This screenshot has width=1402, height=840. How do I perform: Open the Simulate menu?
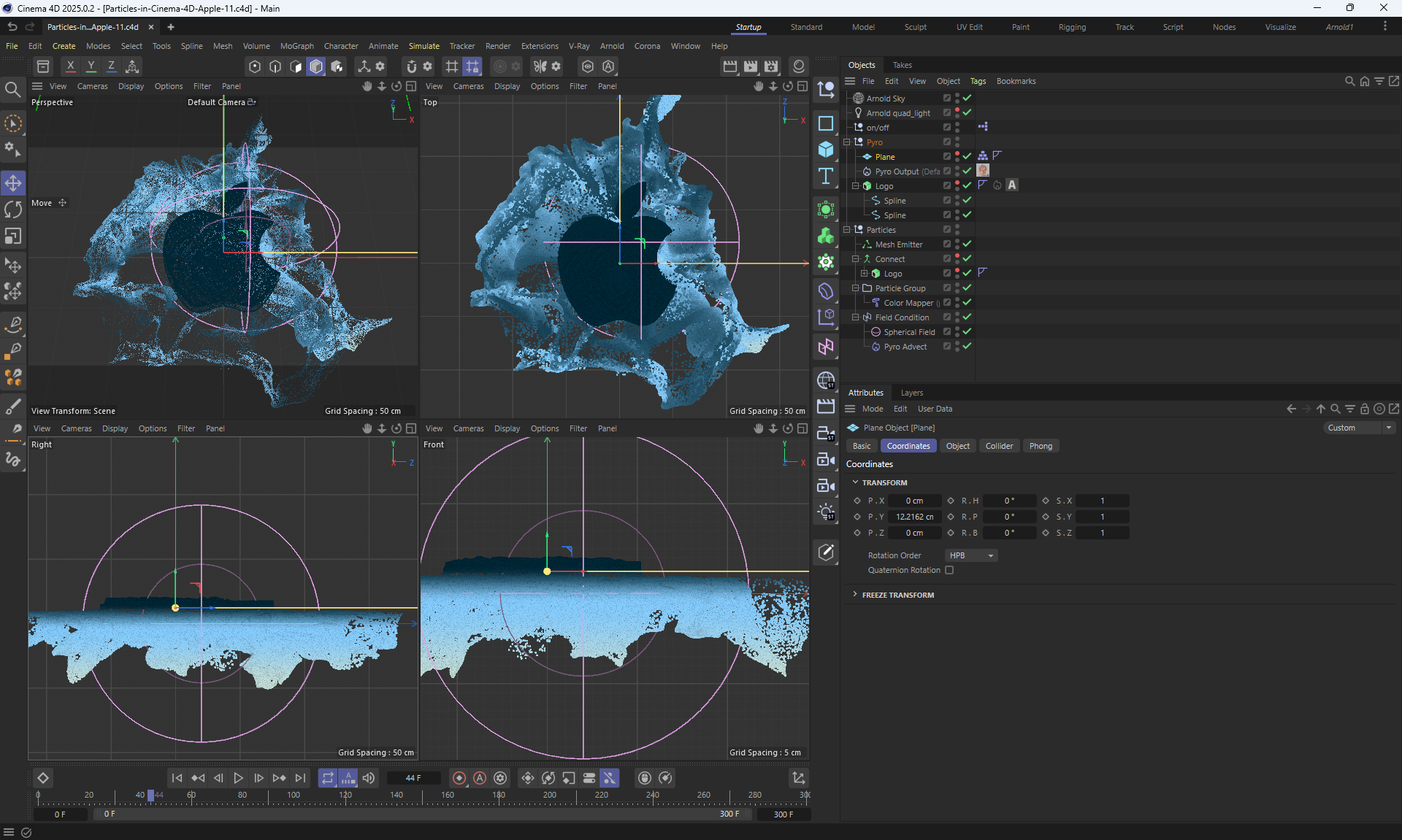(424, 46)
